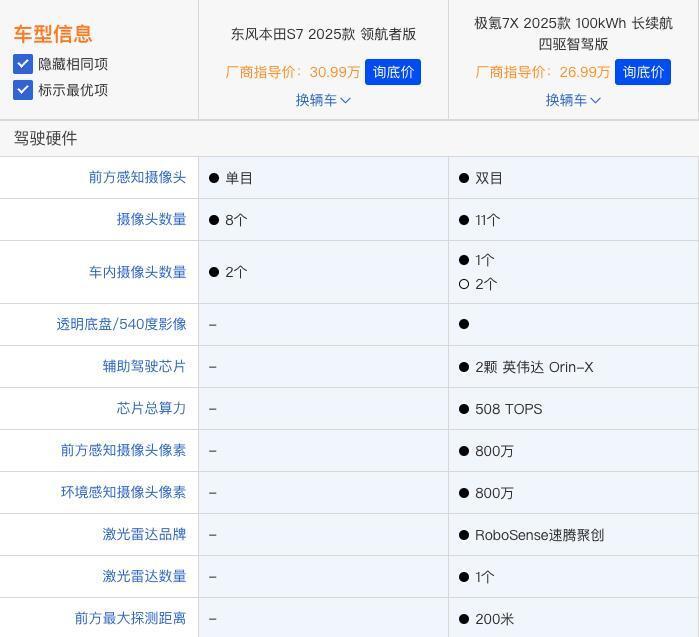
Task: Click the 厂商指导价 26.99万 price
Action: point(543,72)
